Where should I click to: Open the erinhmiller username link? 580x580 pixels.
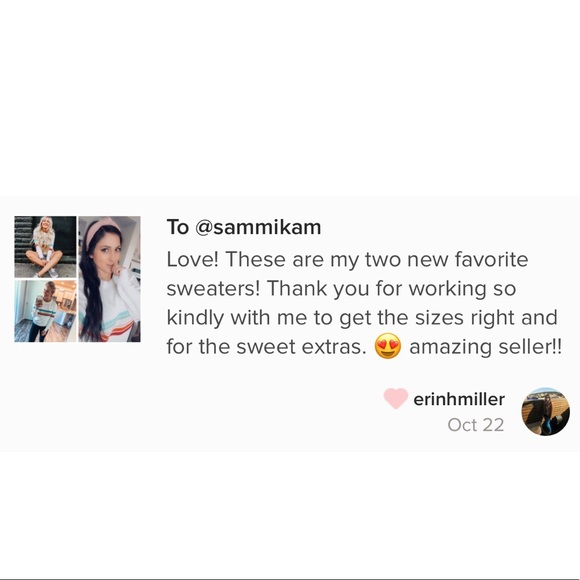(459, 399)
